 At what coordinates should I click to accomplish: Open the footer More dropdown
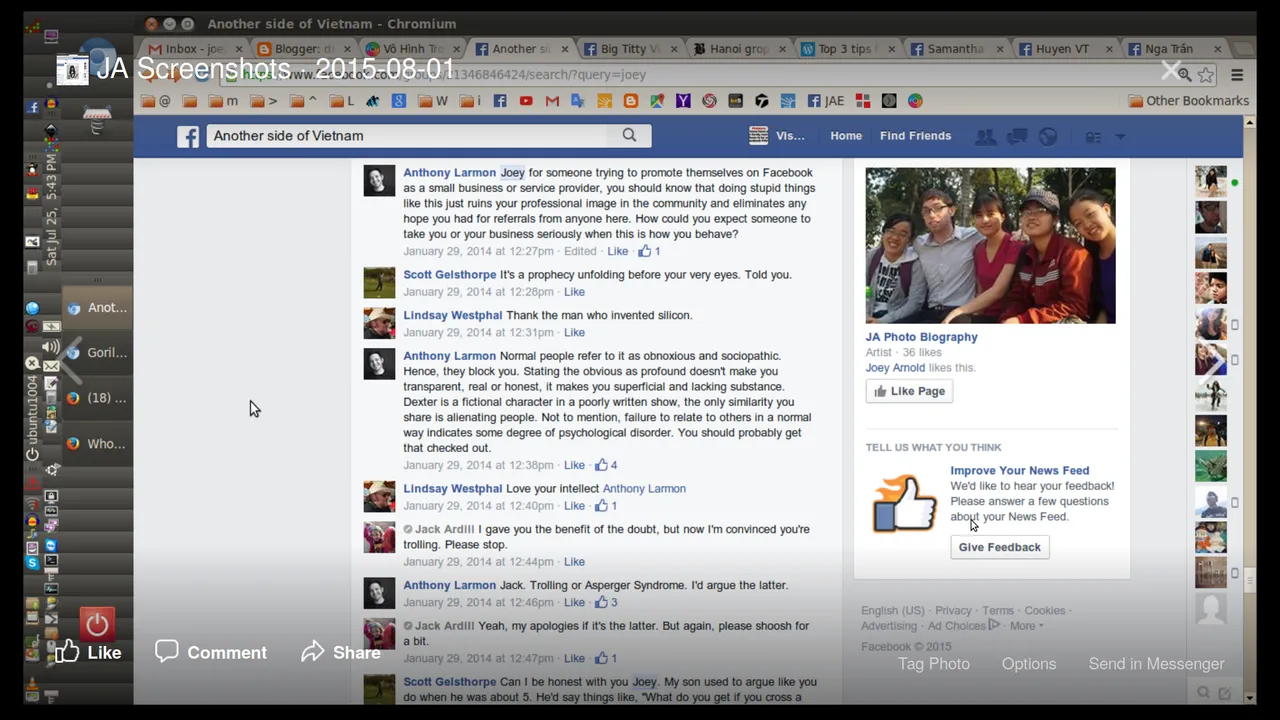(1026, 626)
